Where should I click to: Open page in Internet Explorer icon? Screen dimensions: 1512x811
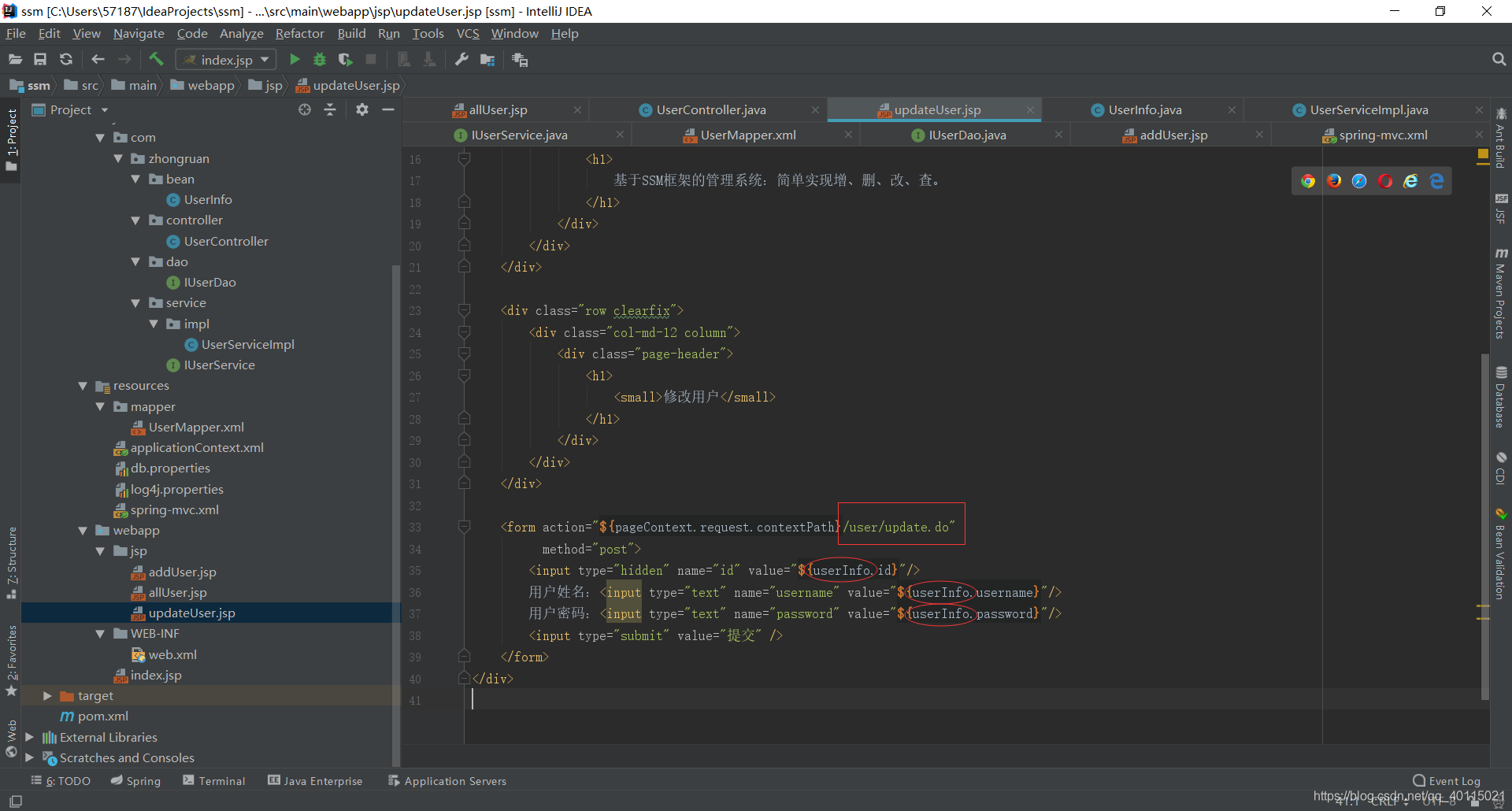tap(1410, 181)
